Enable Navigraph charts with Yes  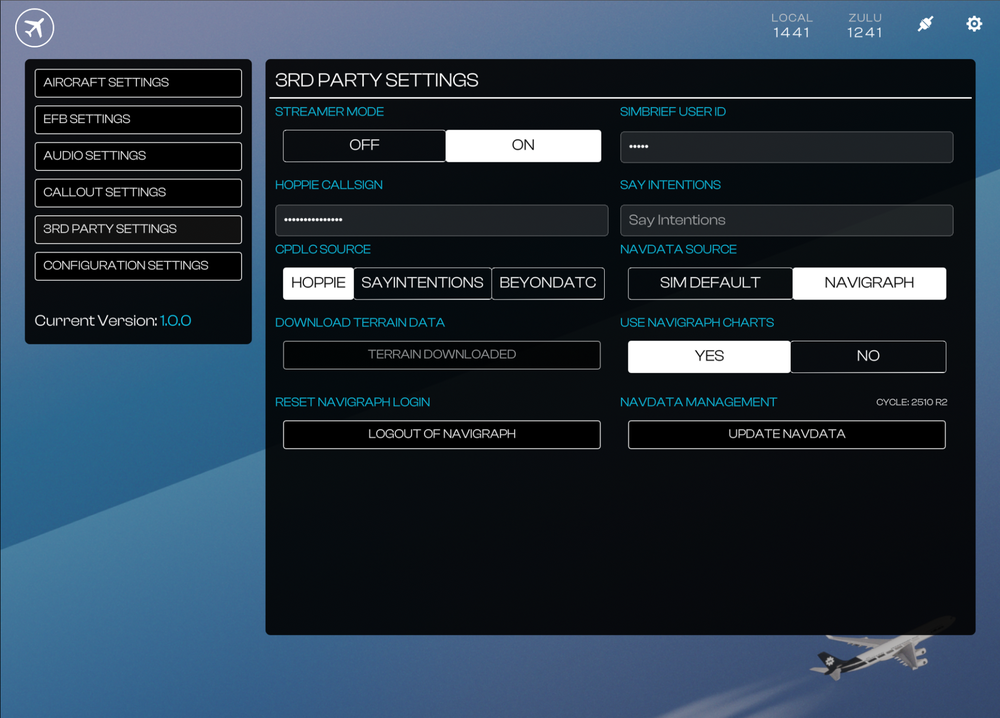709,356
